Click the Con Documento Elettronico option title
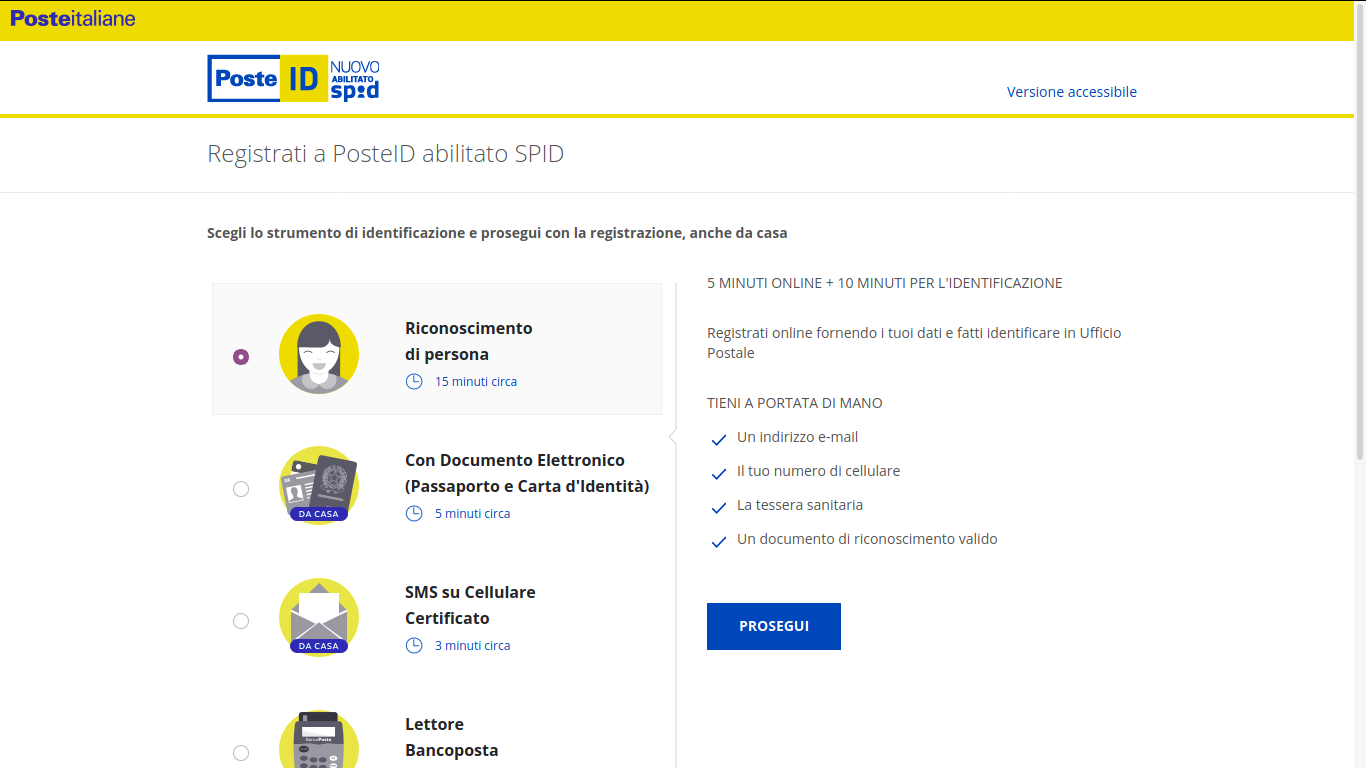Screen dimensions: 1366x768 [526, 473]
